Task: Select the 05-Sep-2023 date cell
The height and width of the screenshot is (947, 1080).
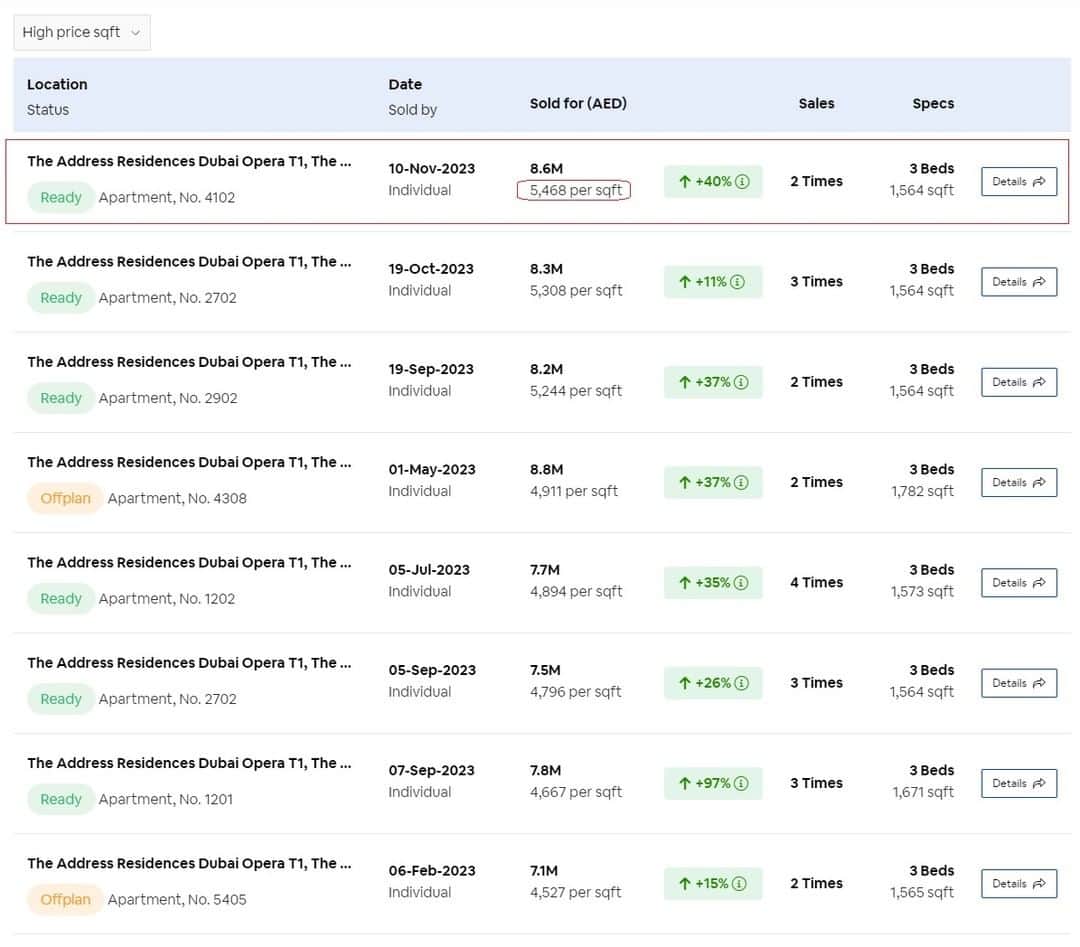Action: 432,670
